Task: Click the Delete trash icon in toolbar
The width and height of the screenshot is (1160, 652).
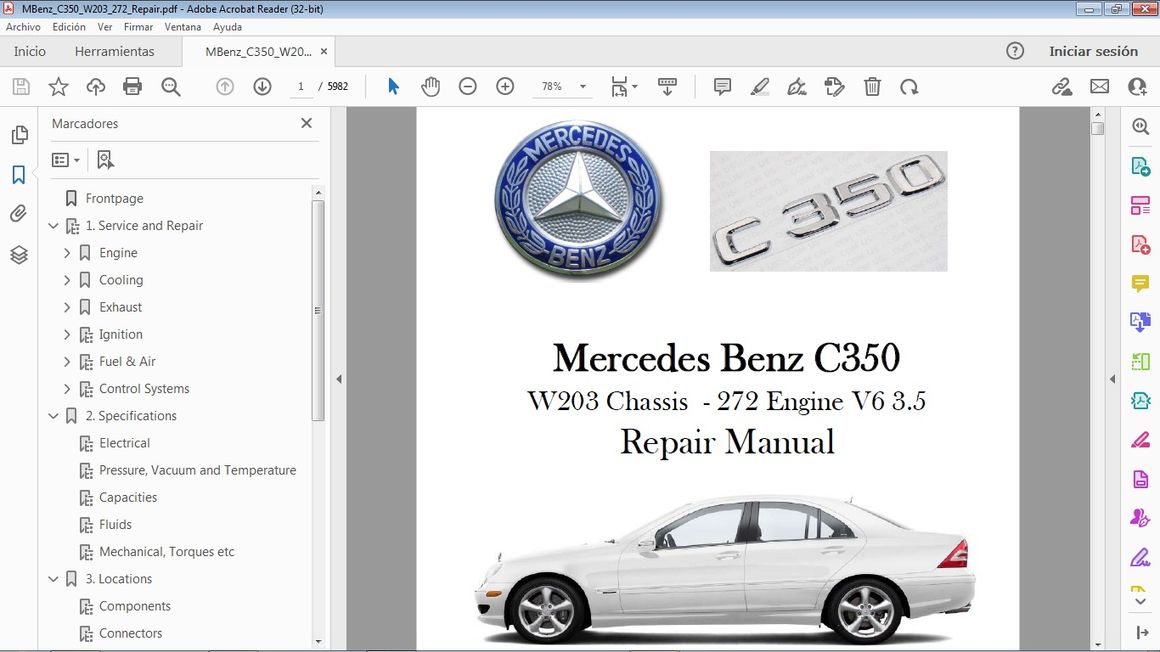Action: click(872, 87)
